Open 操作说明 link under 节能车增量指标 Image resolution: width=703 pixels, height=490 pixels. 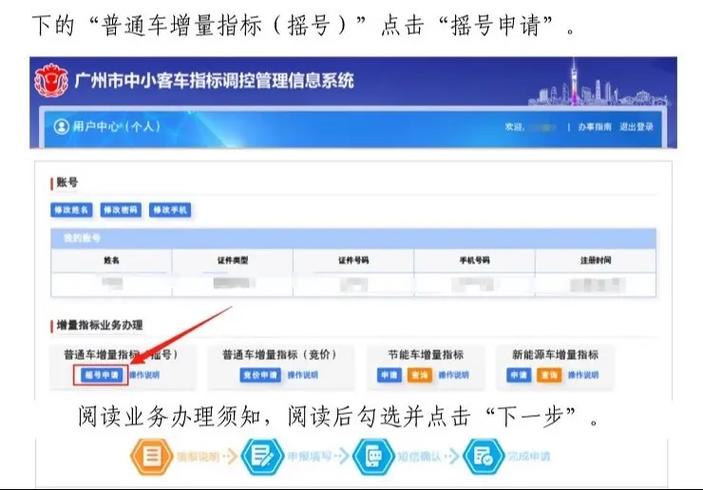click(x=453, y=375)
